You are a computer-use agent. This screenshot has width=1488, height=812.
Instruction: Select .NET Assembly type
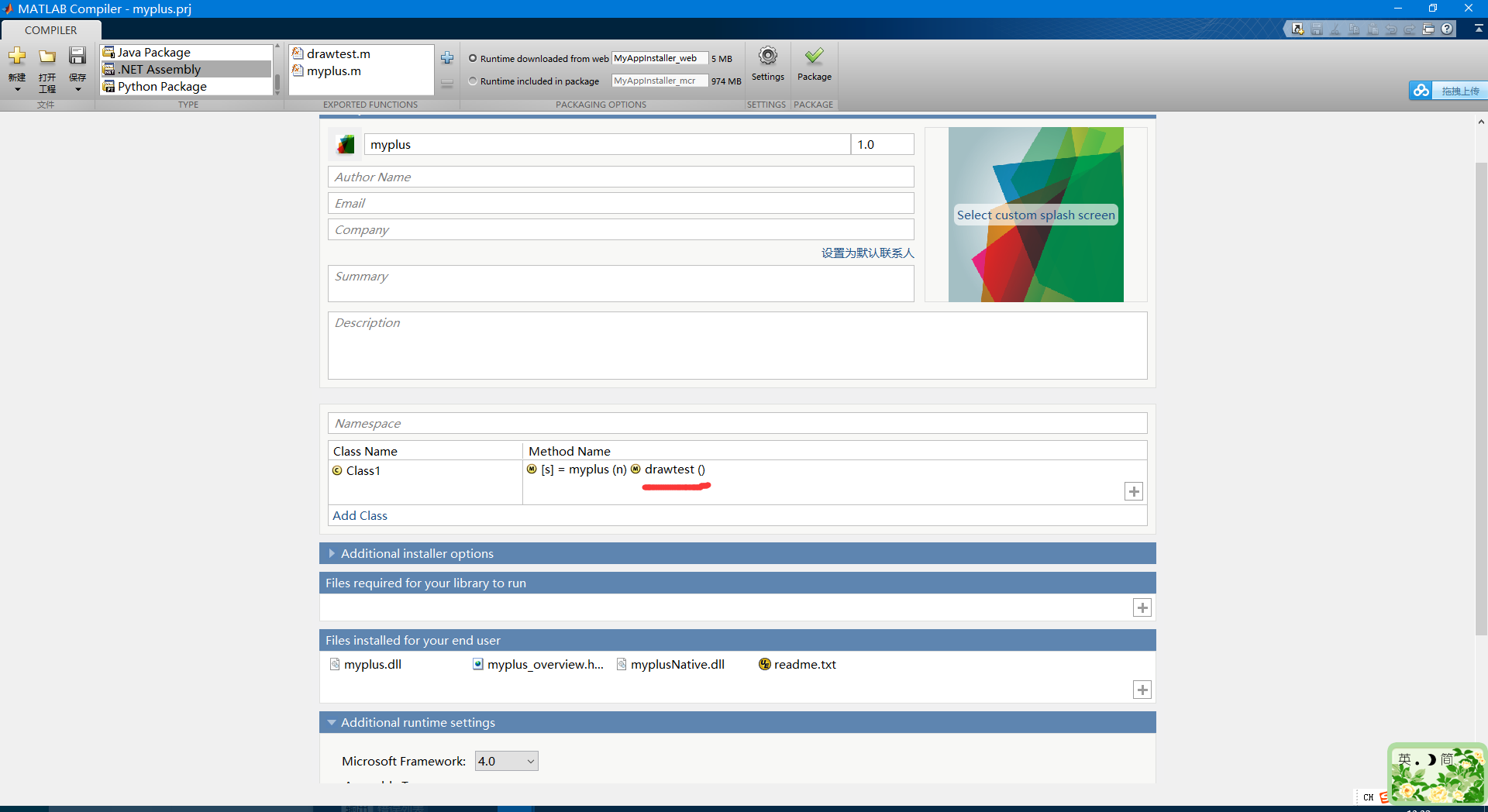coord(187,69)
